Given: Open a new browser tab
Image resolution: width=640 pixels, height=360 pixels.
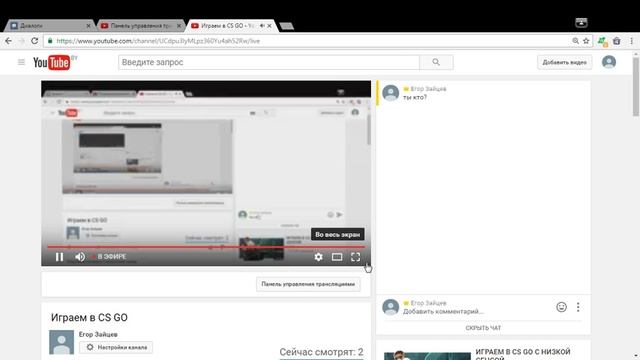Looking at the screenshot, I should pyautogui.click(x=287, y=26).
